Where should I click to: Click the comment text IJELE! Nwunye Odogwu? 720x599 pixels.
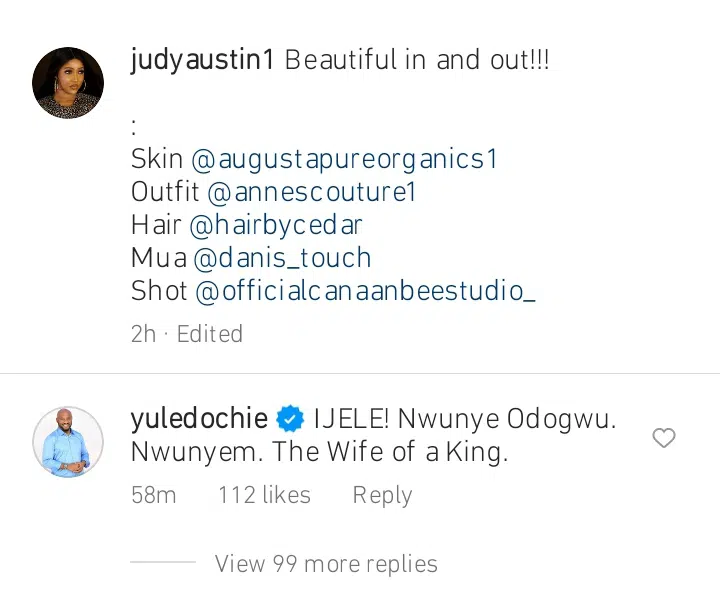(465, 419)
